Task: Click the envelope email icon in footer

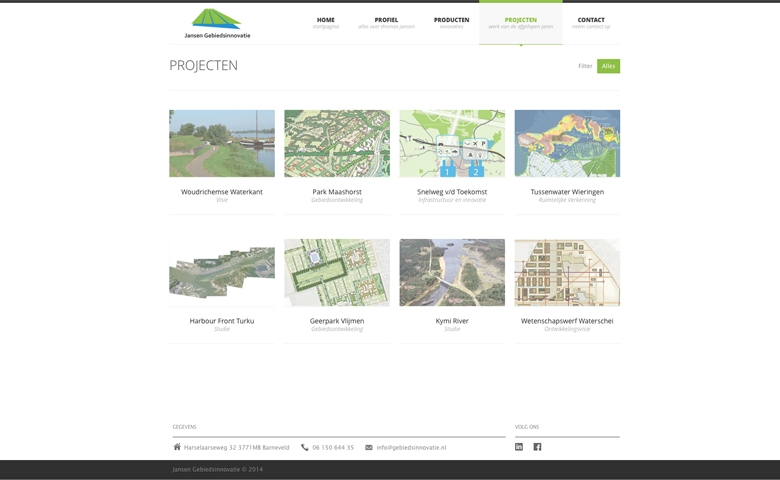Action: (369, 447)
